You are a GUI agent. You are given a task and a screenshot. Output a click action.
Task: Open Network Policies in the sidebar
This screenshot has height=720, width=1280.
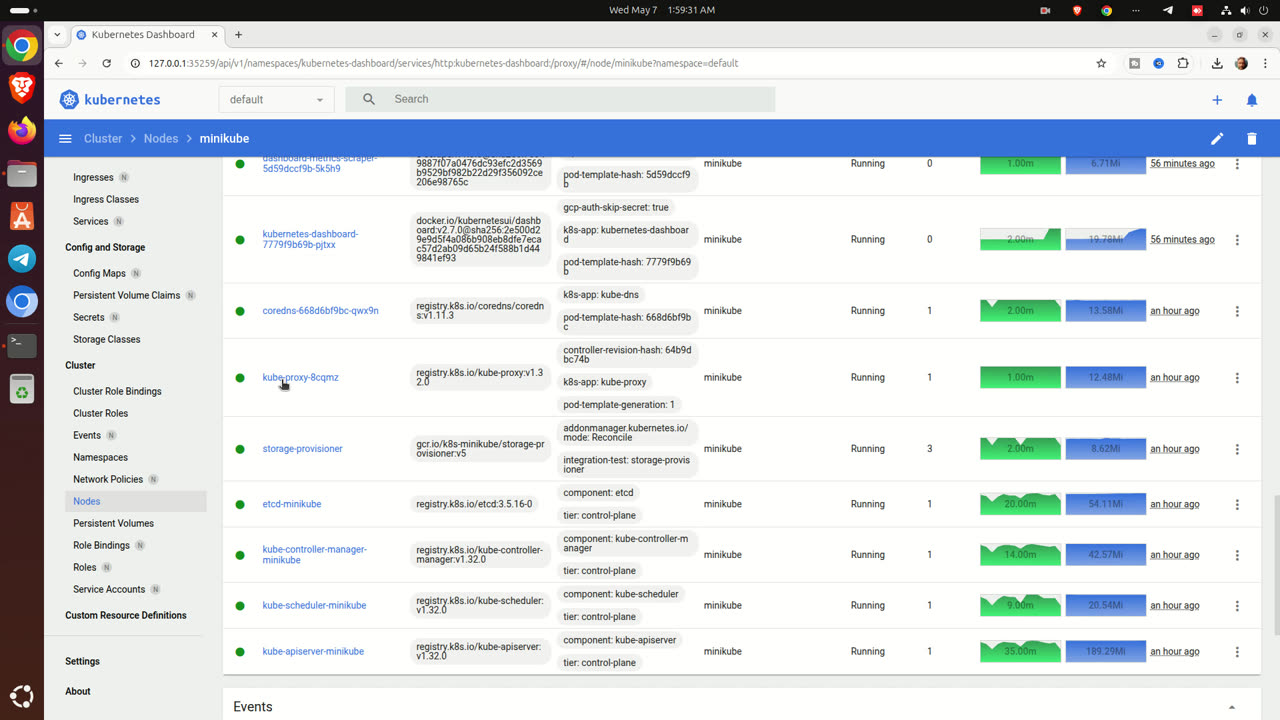[x=108, y=479]
